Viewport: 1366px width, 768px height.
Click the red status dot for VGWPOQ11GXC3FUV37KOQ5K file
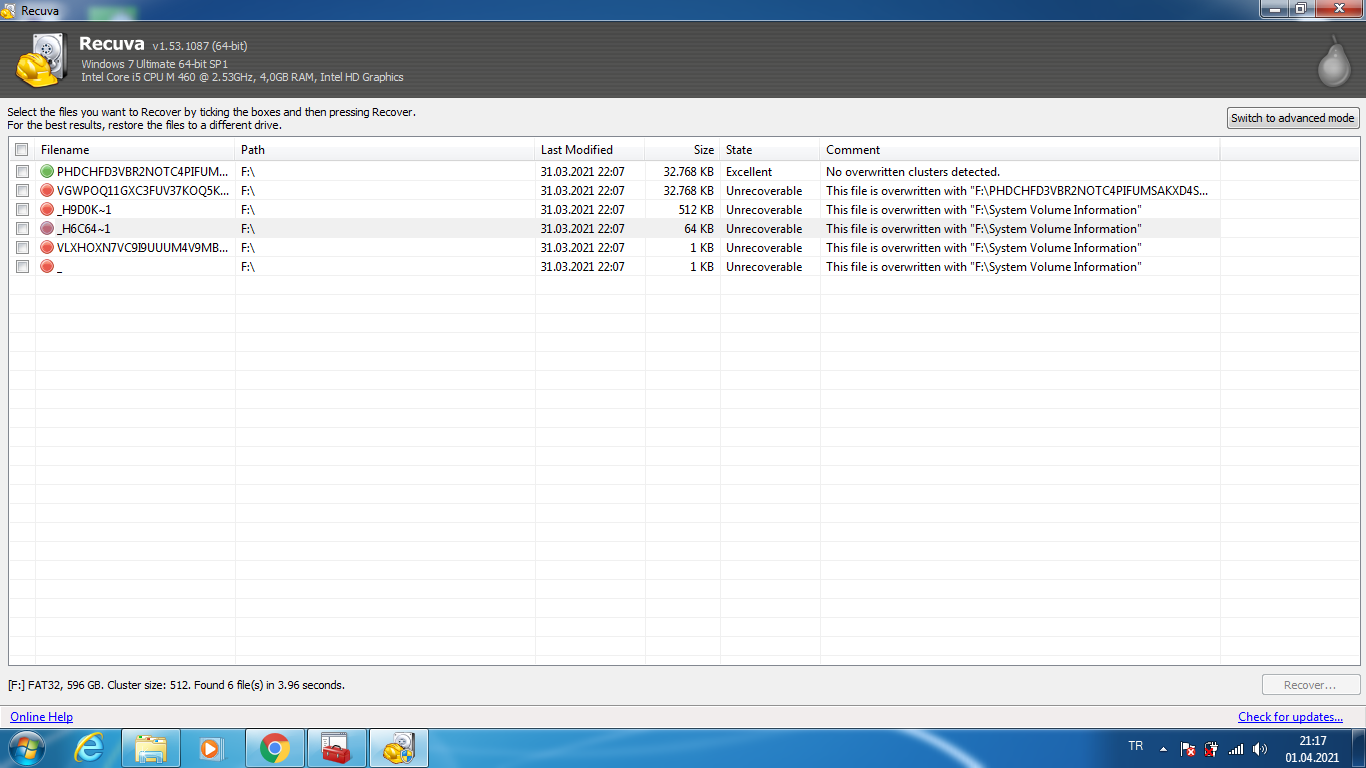[x=47, y=191]
